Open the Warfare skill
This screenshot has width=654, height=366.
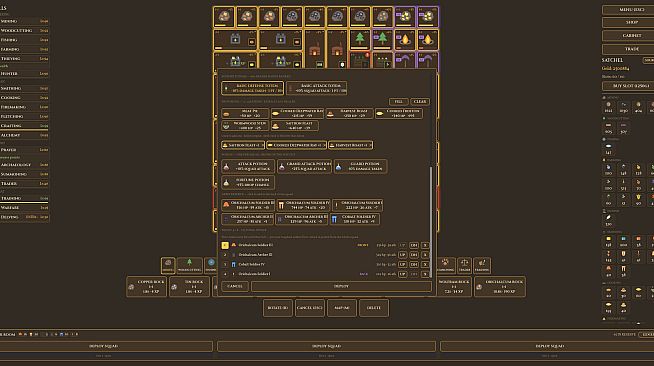(24, 208)
